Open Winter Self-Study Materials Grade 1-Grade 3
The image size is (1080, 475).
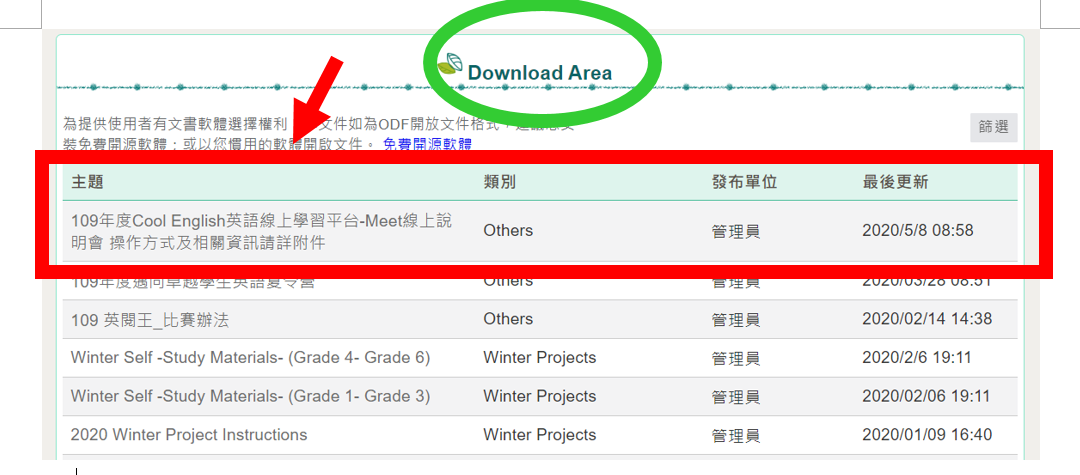250,396
